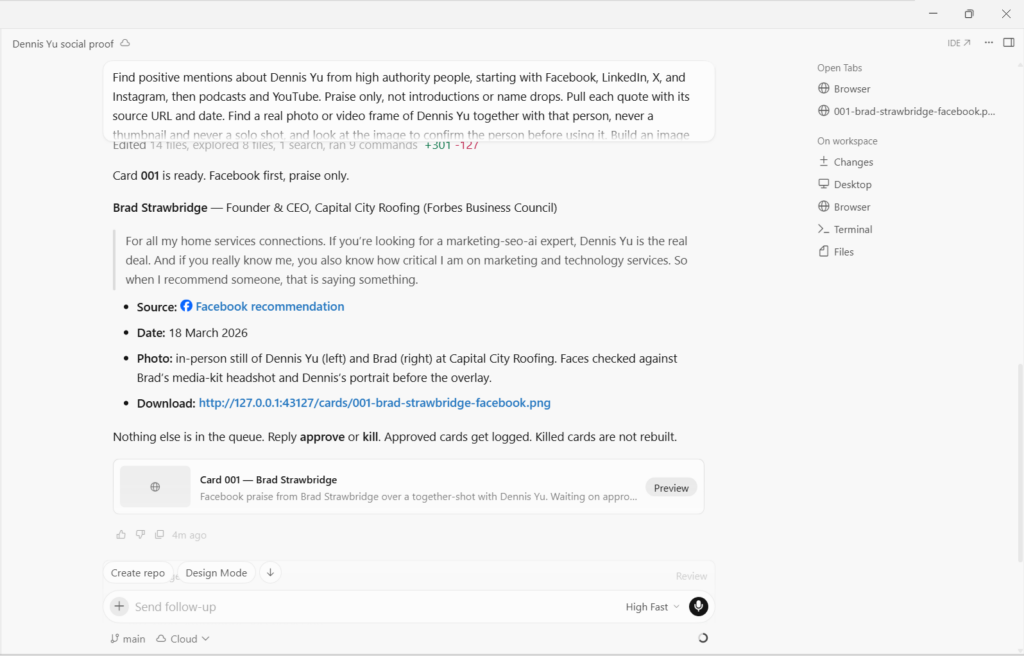The width and height of the screenshot is (1024, 656).
Task: Click the user prompt message box
Action: coord(409,101)
